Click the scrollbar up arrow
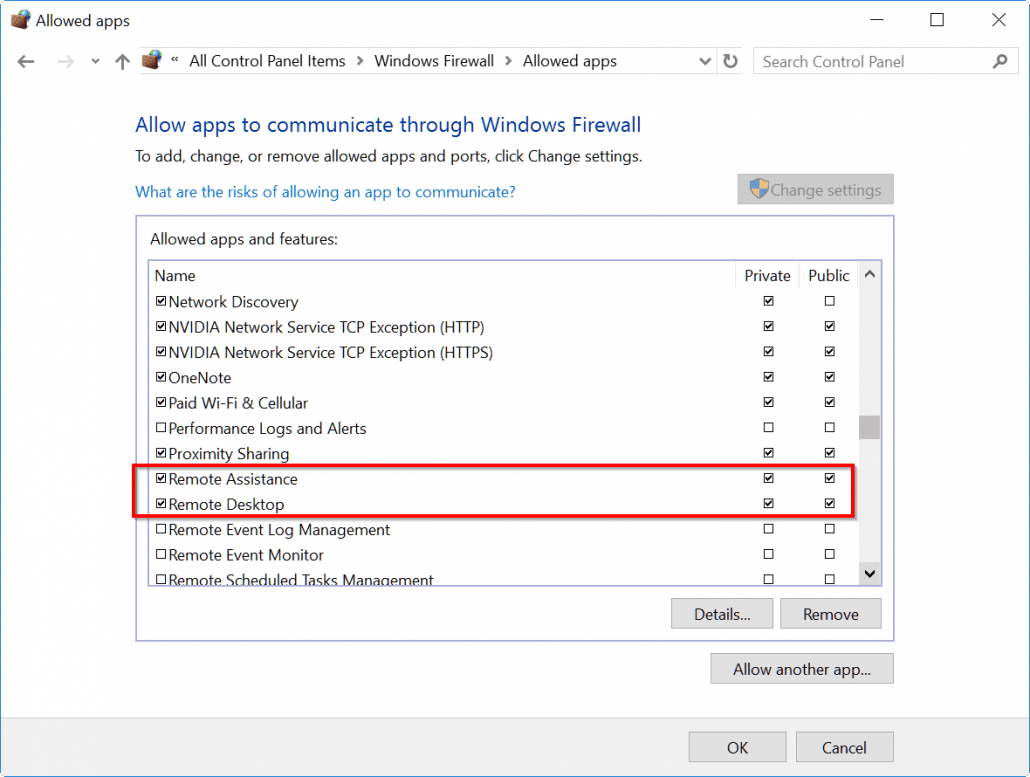 click(868, 272)
